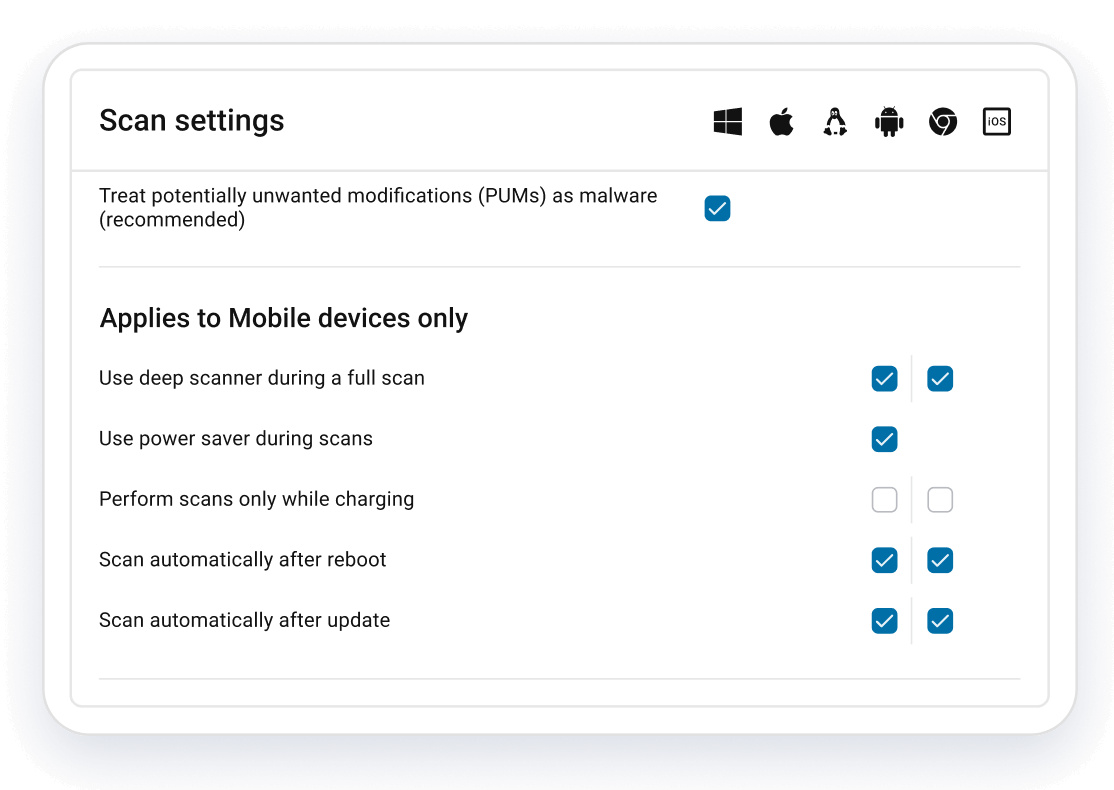Disable deep scanner in the left column
The height and width of the screenshot is (790, 1114).
pos(884,379)
